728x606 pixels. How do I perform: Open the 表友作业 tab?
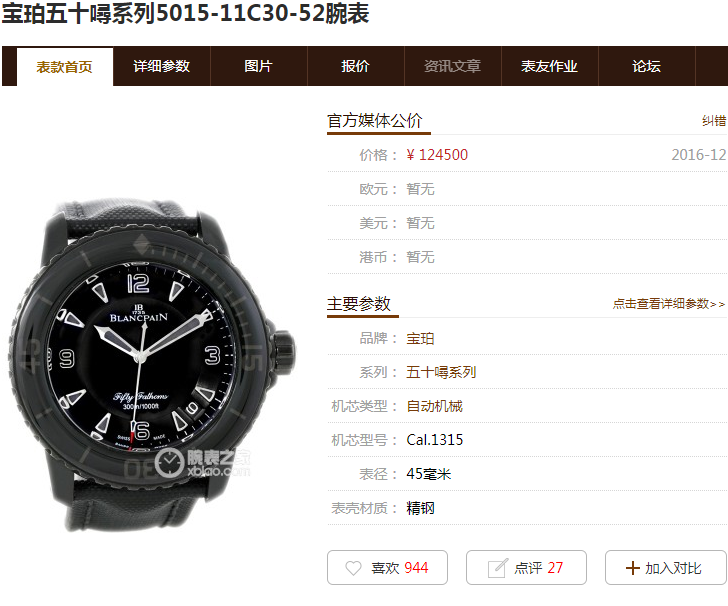pos(549,66)
